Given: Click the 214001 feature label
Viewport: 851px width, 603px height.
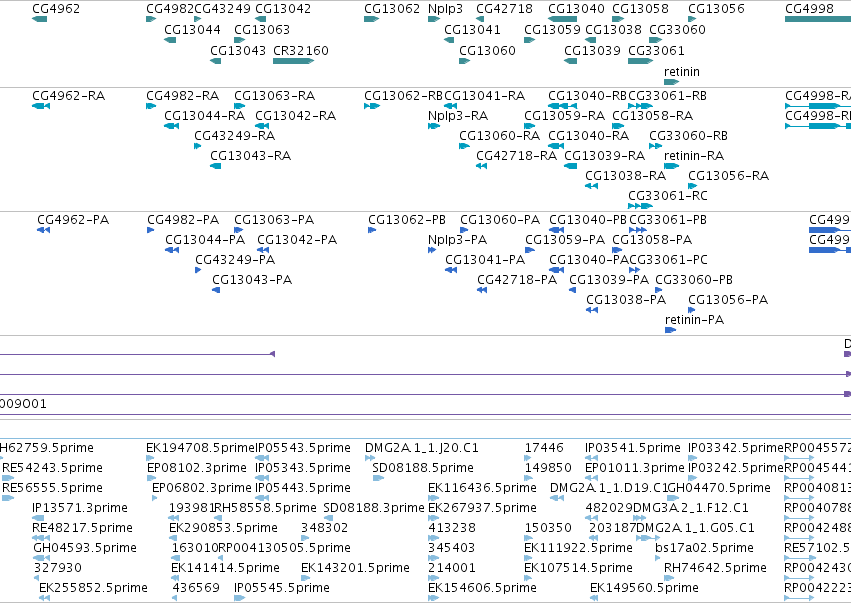Looking at the screenshot, I should coord(451,568).
